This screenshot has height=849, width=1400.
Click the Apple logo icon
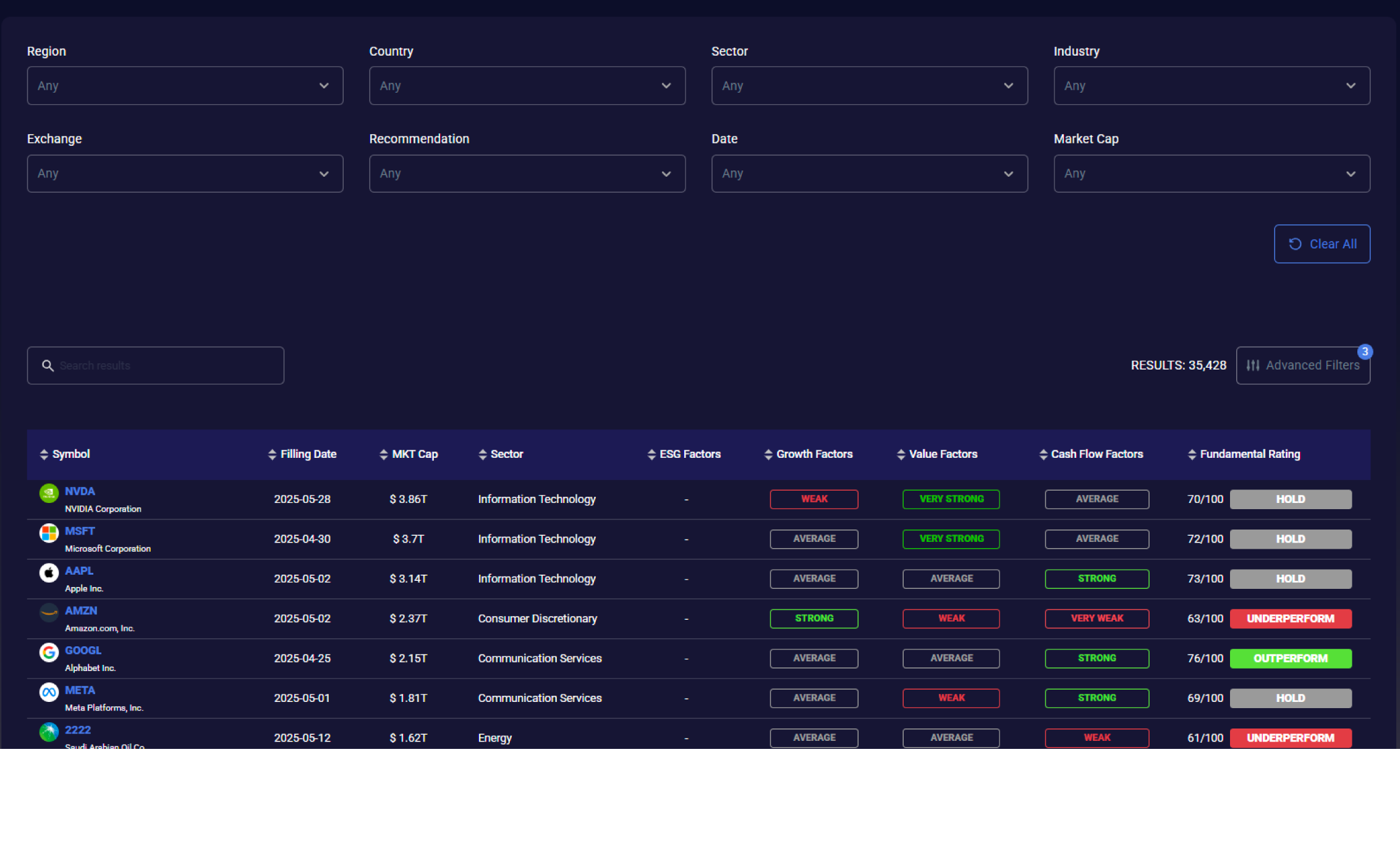(49, 573)
